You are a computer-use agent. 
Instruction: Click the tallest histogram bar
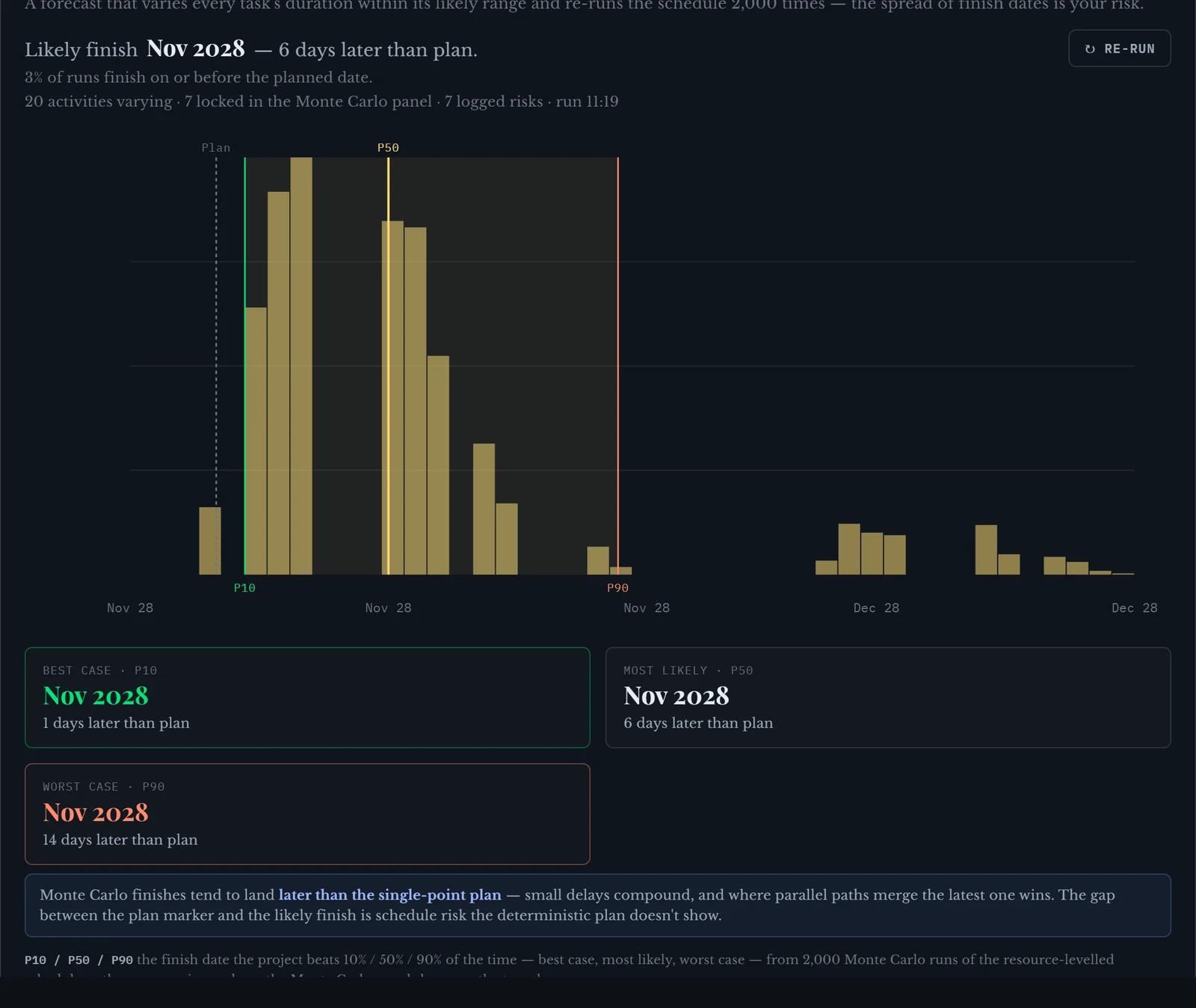[x=301, y=365]
